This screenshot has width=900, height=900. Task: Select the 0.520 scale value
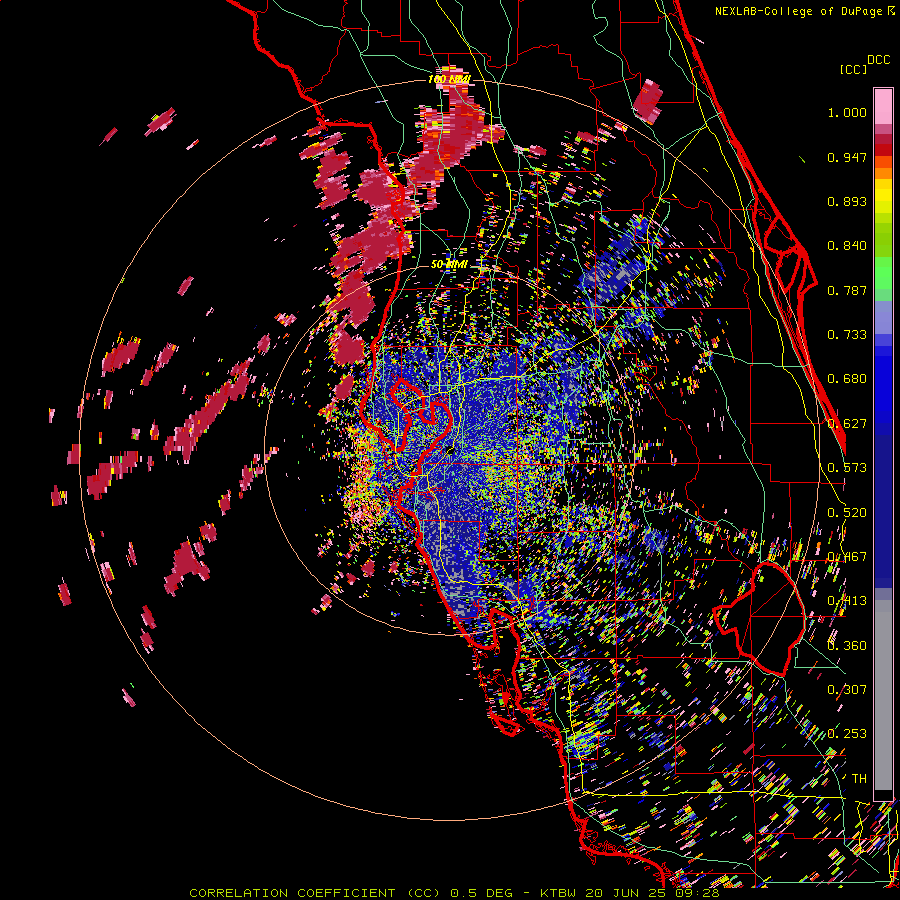847,513
